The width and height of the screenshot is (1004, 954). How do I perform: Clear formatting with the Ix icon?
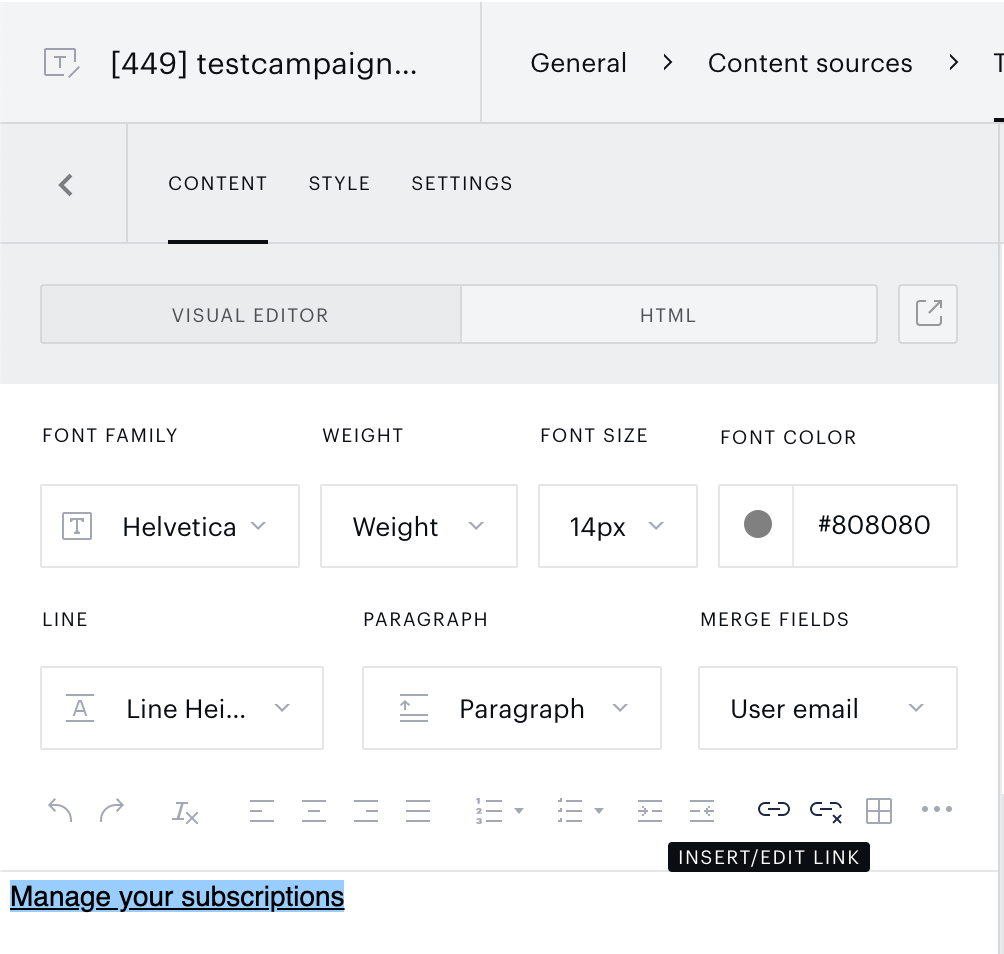tap(184, 811)
